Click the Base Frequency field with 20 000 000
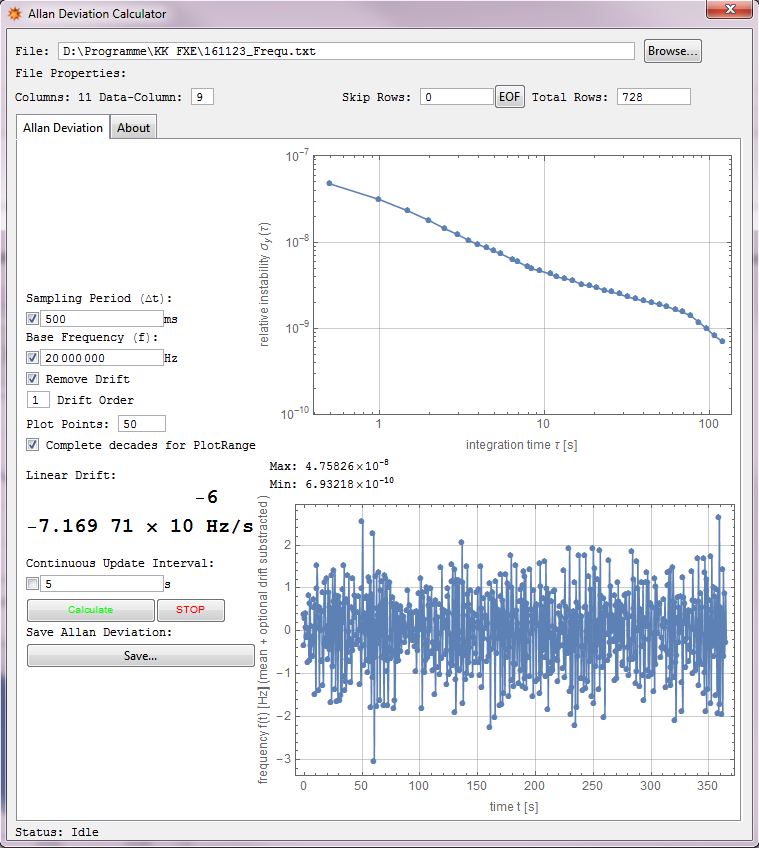 pyautogui.click(x=102, y=357)
